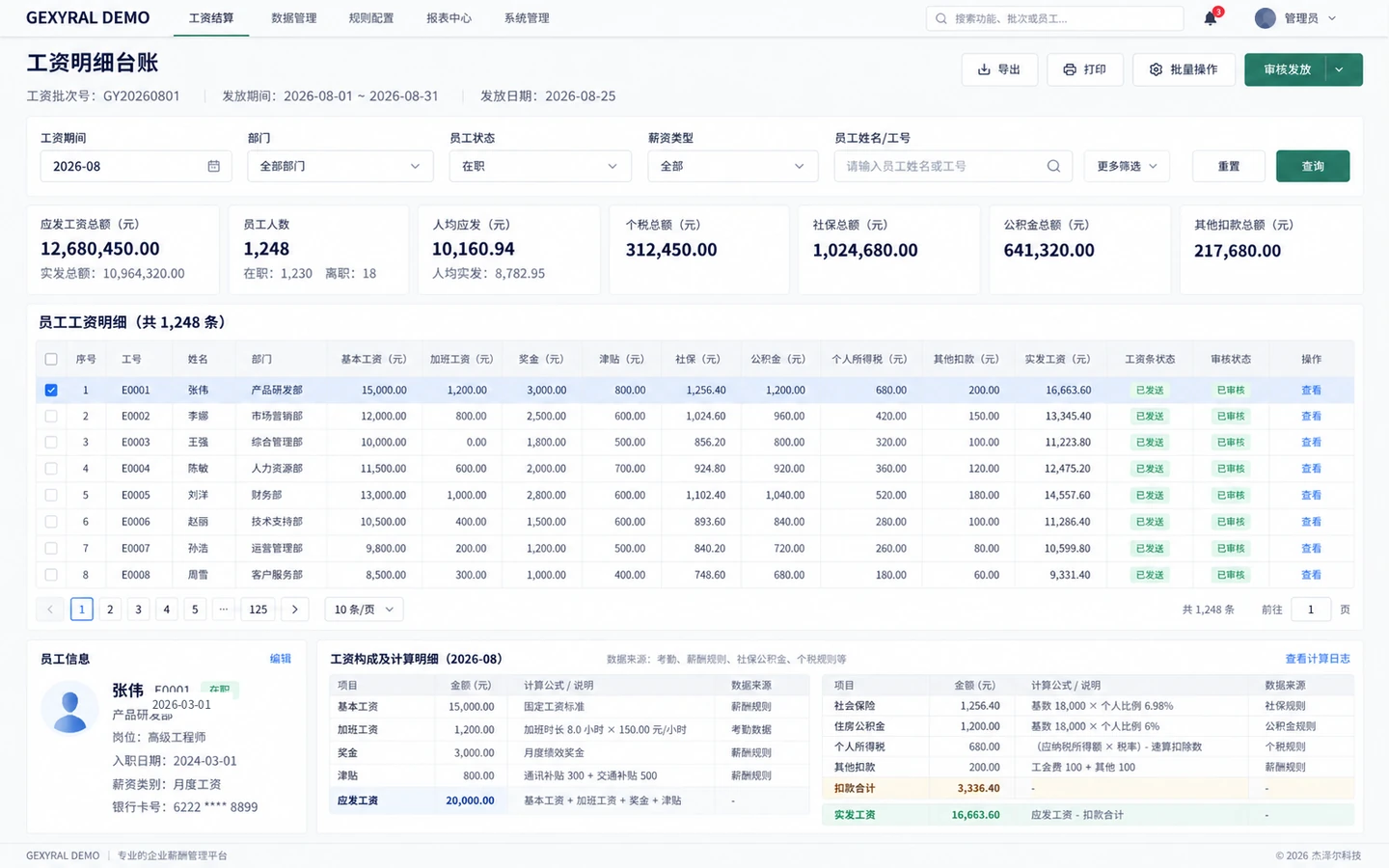Expand 更多筛选 filters
The width and height of the screenshot is (1389, 868).
tap(1127, 166)
